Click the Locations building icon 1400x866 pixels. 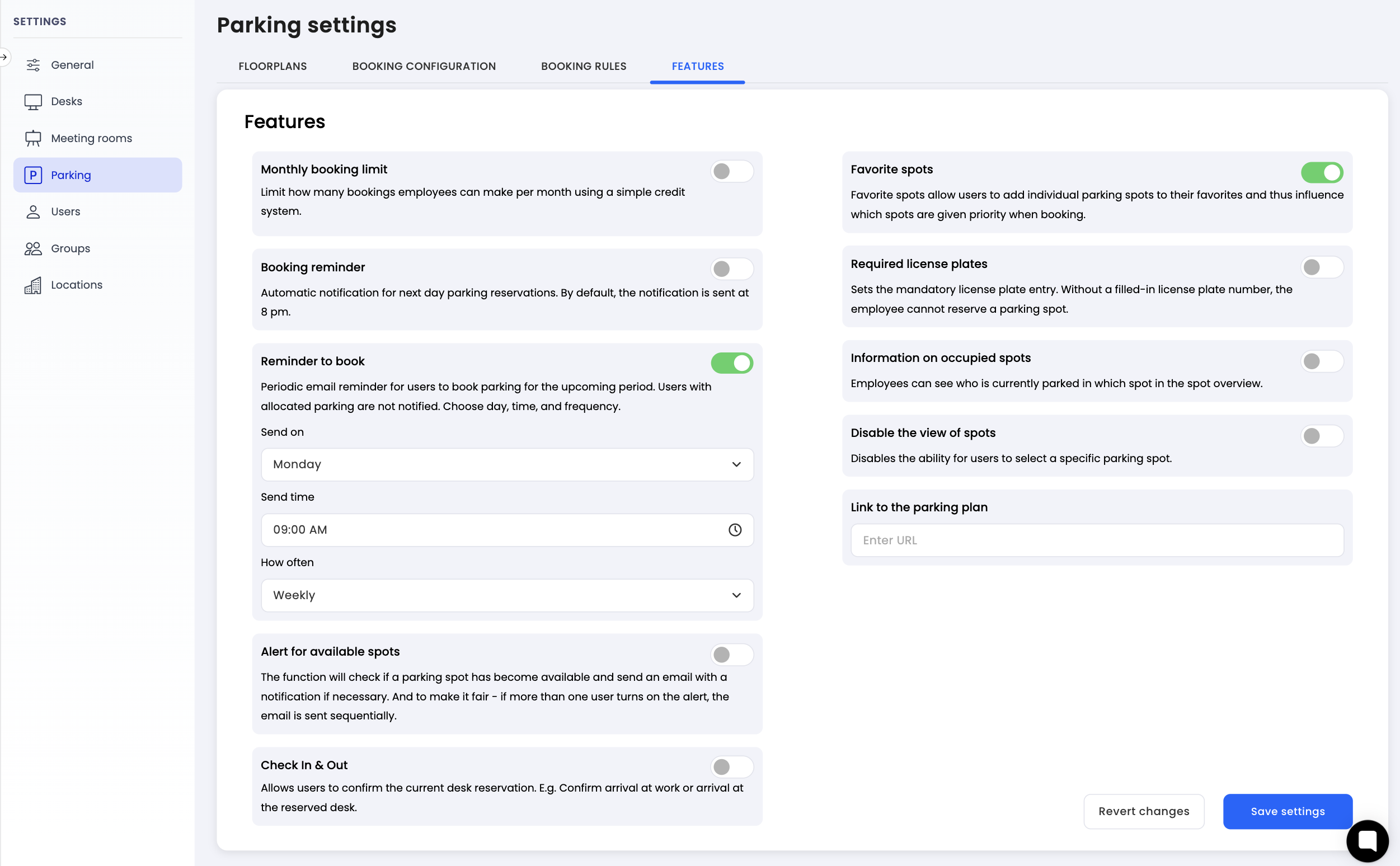tap(32, 285)
